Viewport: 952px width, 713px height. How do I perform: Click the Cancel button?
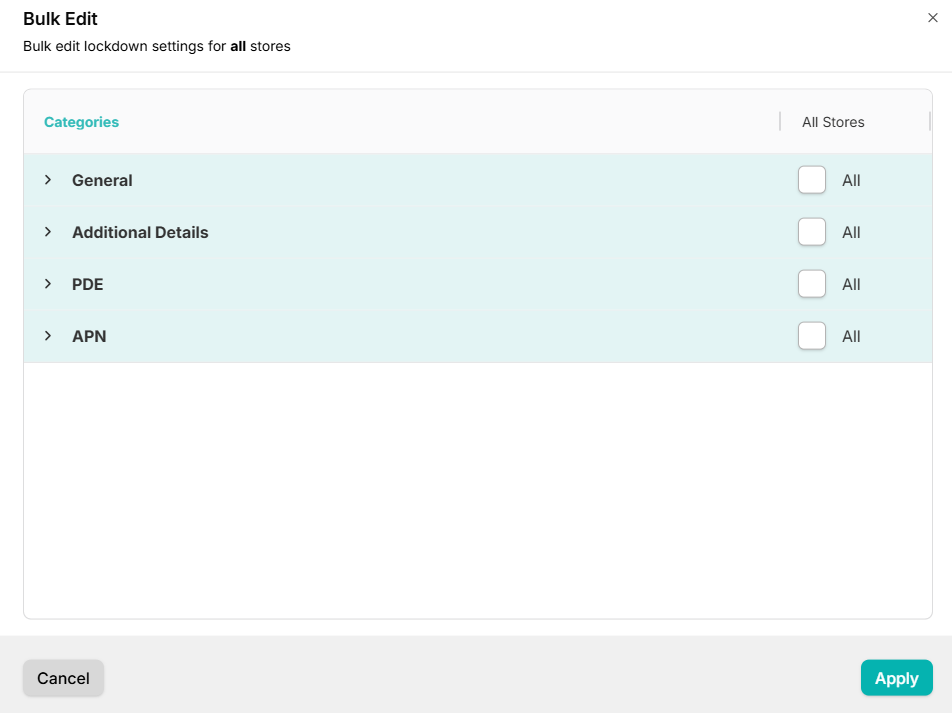63,678
